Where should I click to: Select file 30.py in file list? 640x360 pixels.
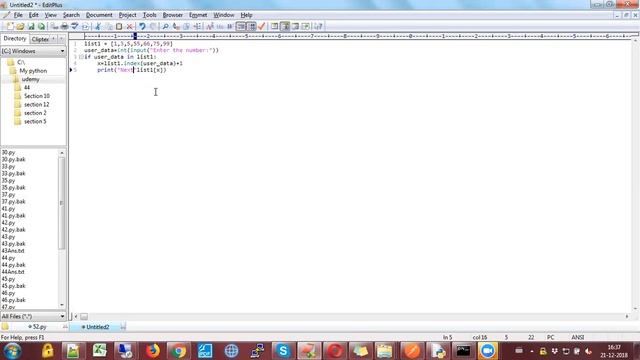pos(8,152)
